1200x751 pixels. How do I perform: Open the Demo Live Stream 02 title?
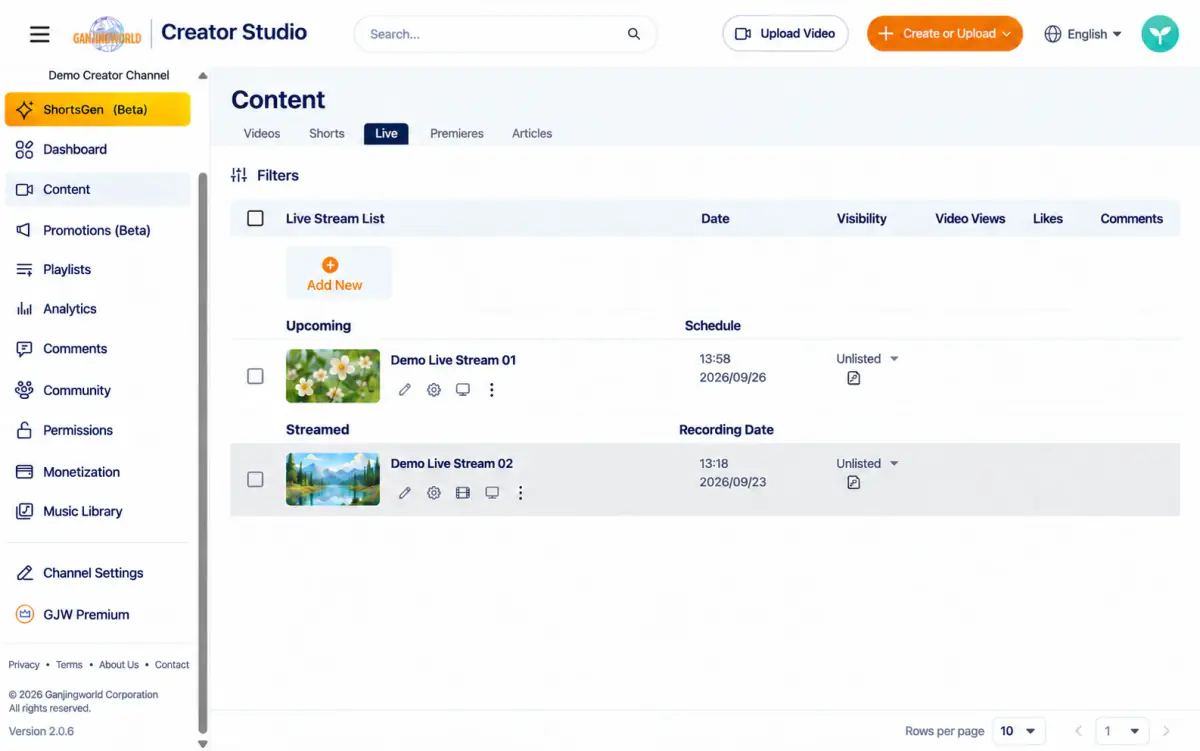[452, 464]
